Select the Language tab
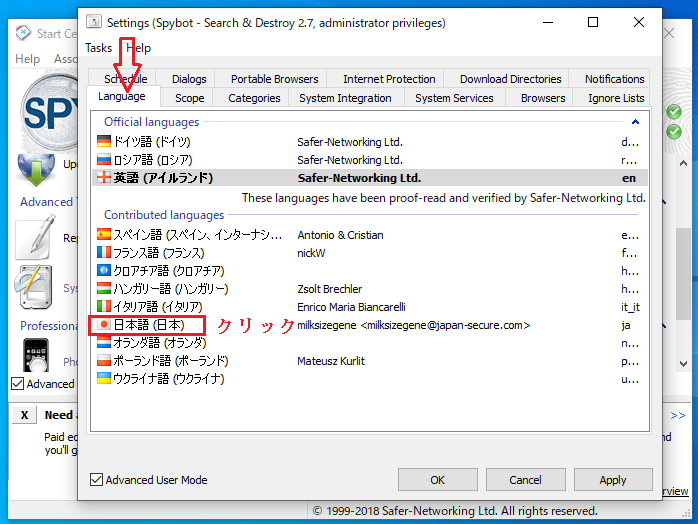 pos(122,96)
